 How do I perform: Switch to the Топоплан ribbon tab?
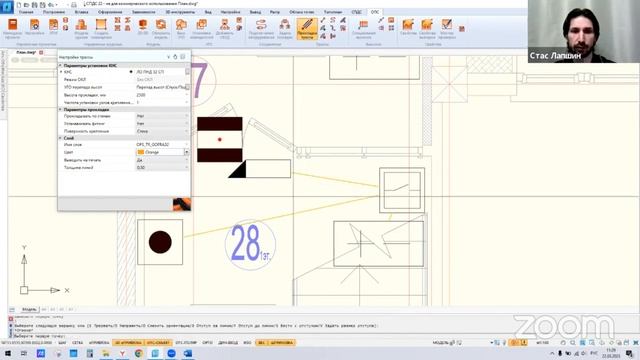tap(333, 12)
